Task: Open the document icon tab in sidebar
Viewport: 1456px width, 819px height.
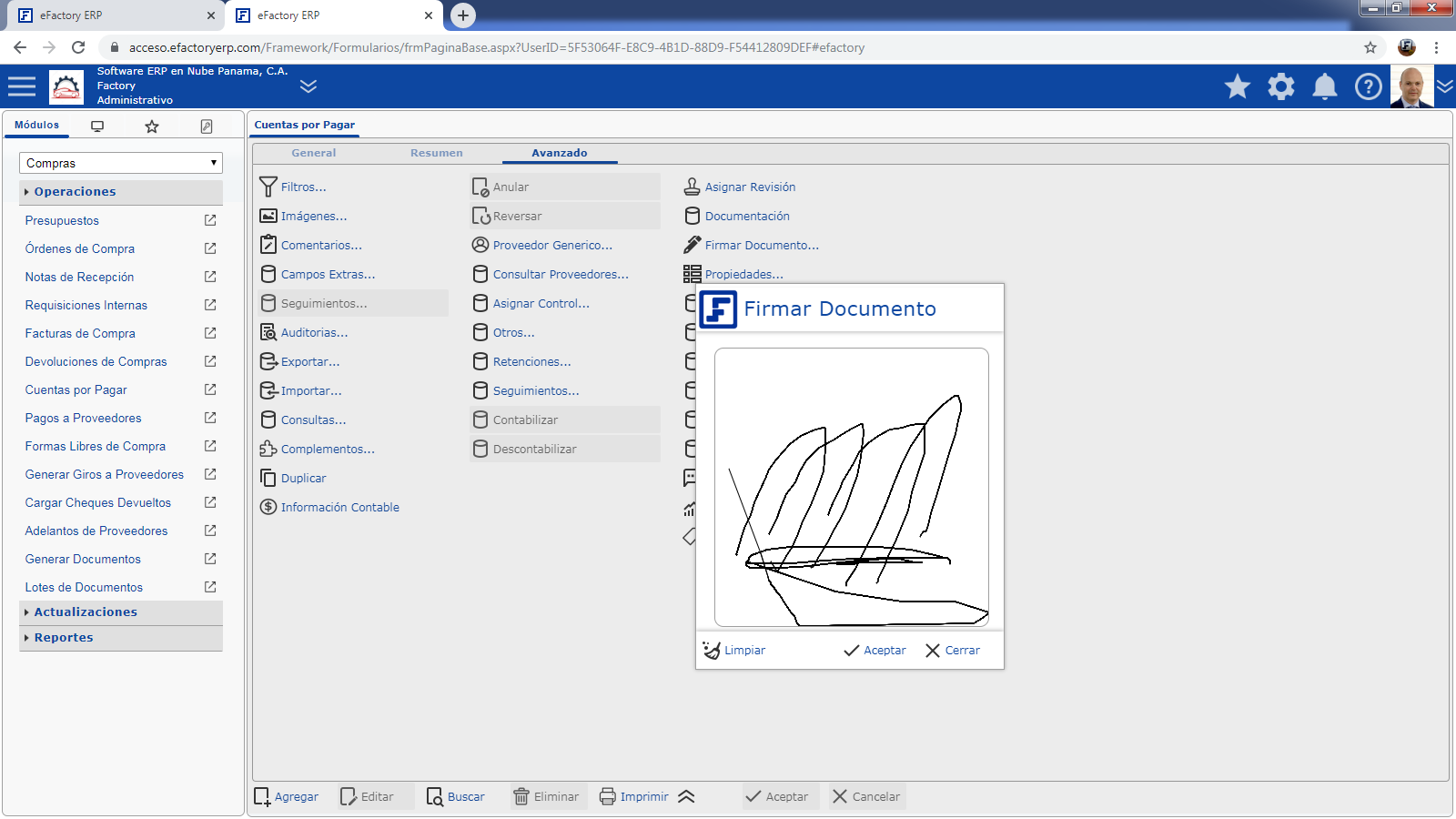Action: pyautogui.click(x=207, y=126)
